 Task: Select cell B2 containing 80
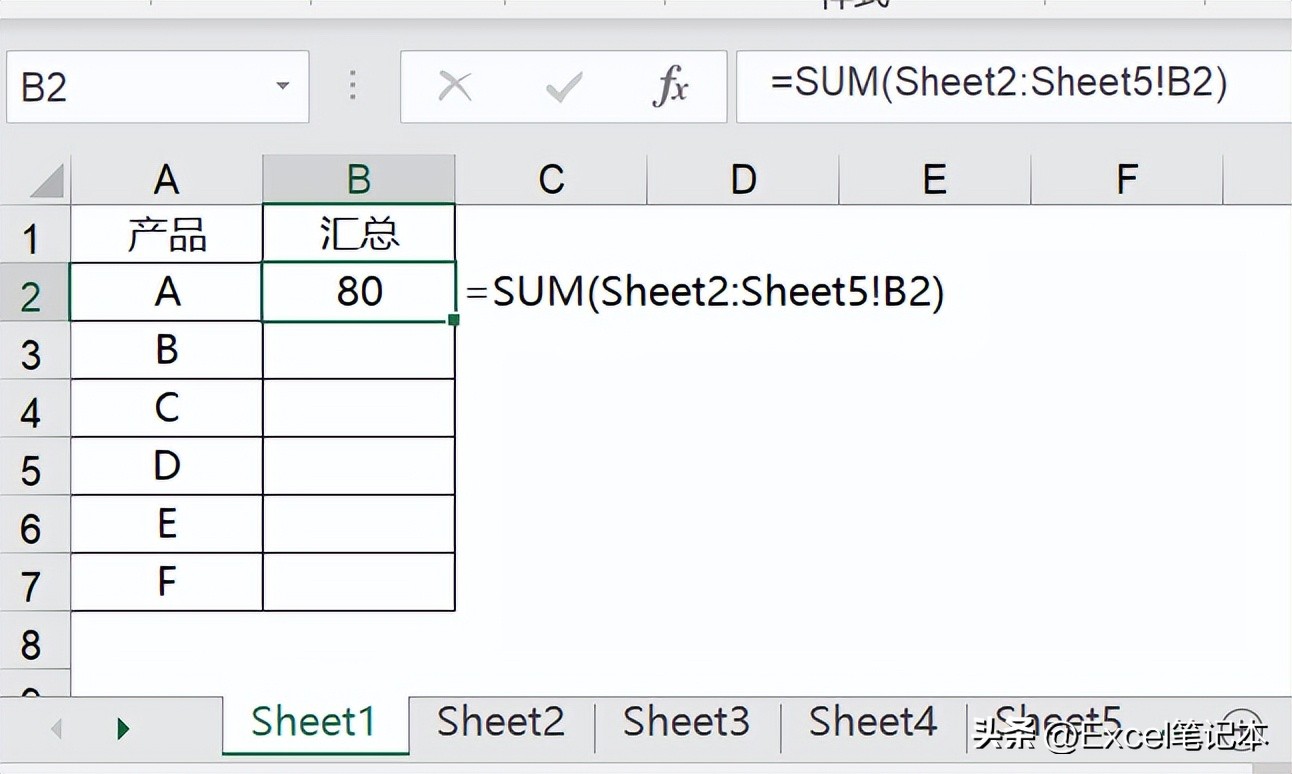click(x=359, y=292)
